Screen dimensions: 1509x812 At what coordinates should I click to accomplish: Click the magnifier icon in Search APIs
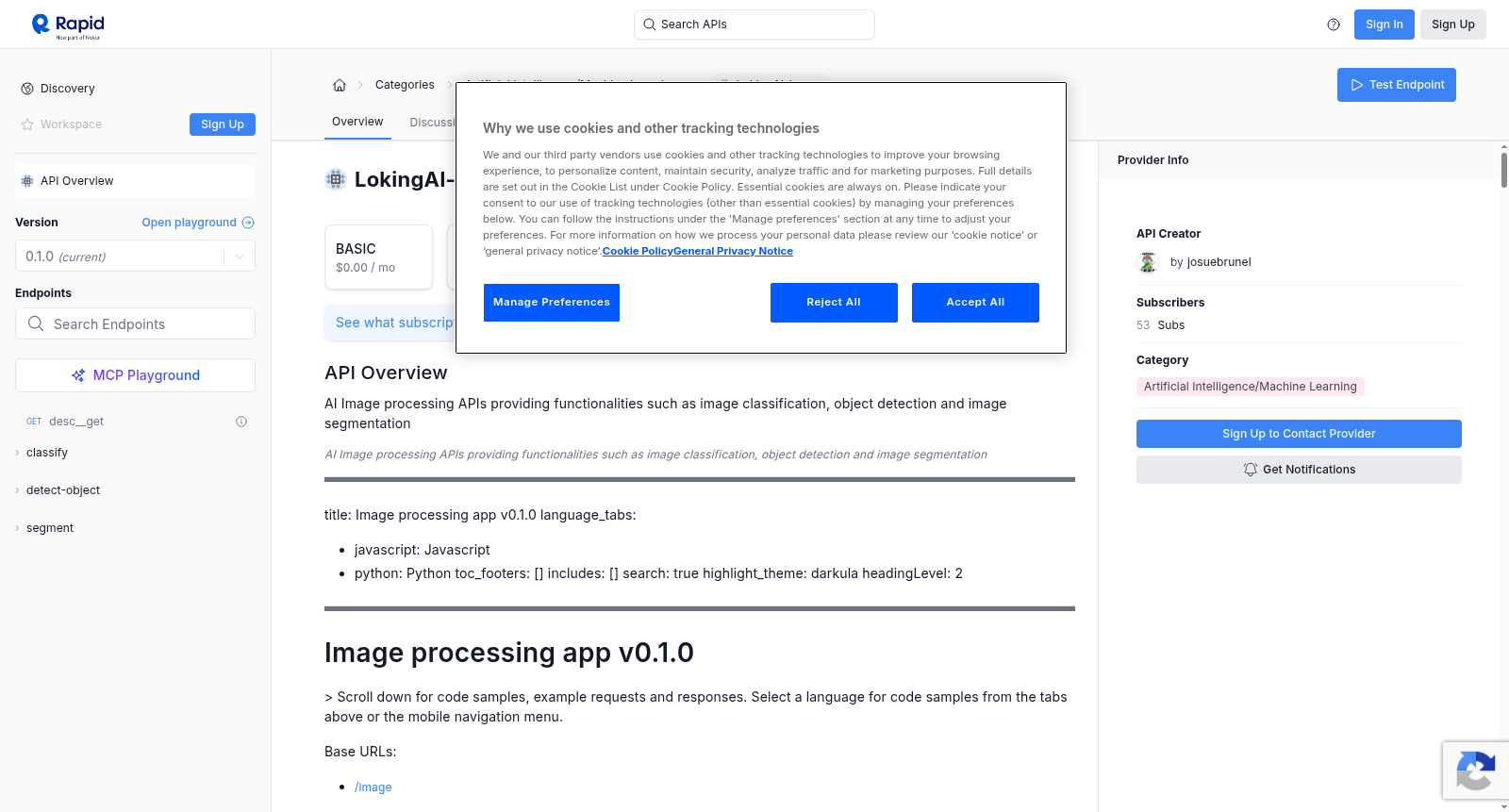click(650, 25)
